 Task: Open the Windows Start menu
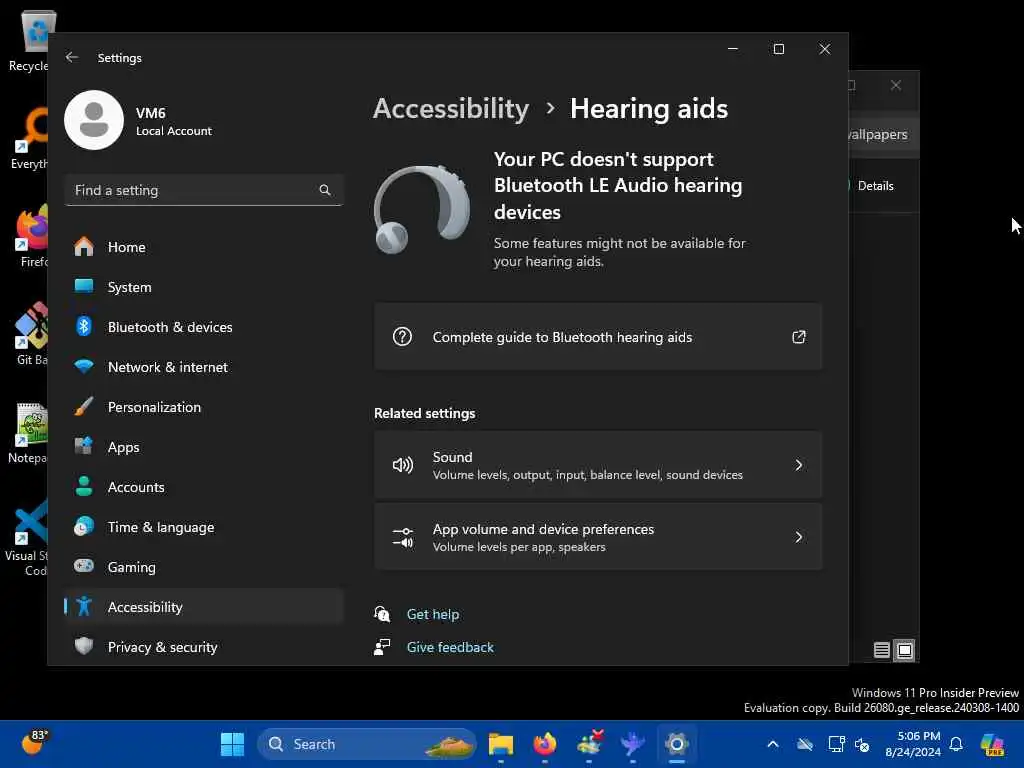point(232,744)
